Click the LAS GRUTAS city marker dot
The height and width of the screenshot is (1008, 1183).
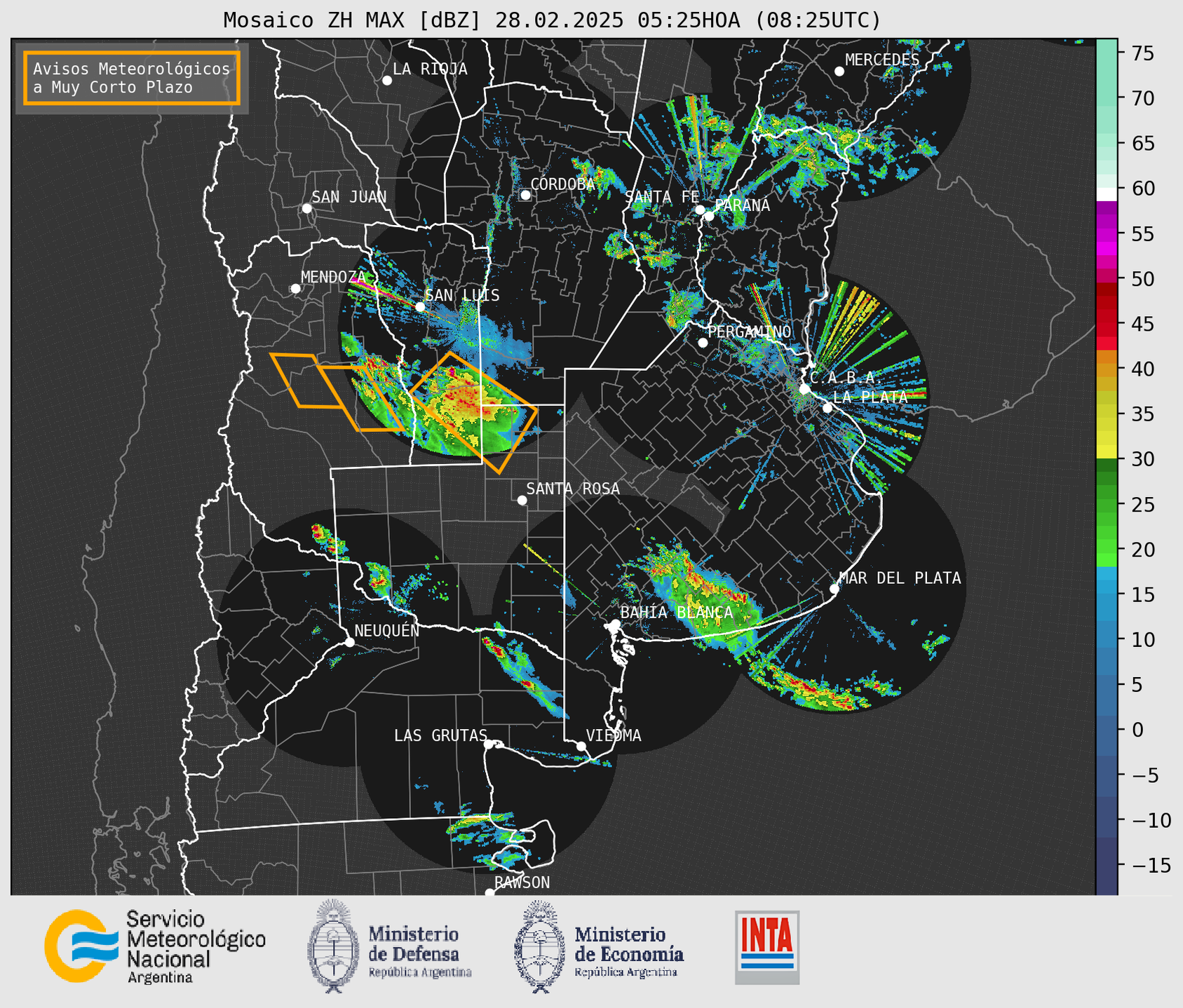pos(489,744)
